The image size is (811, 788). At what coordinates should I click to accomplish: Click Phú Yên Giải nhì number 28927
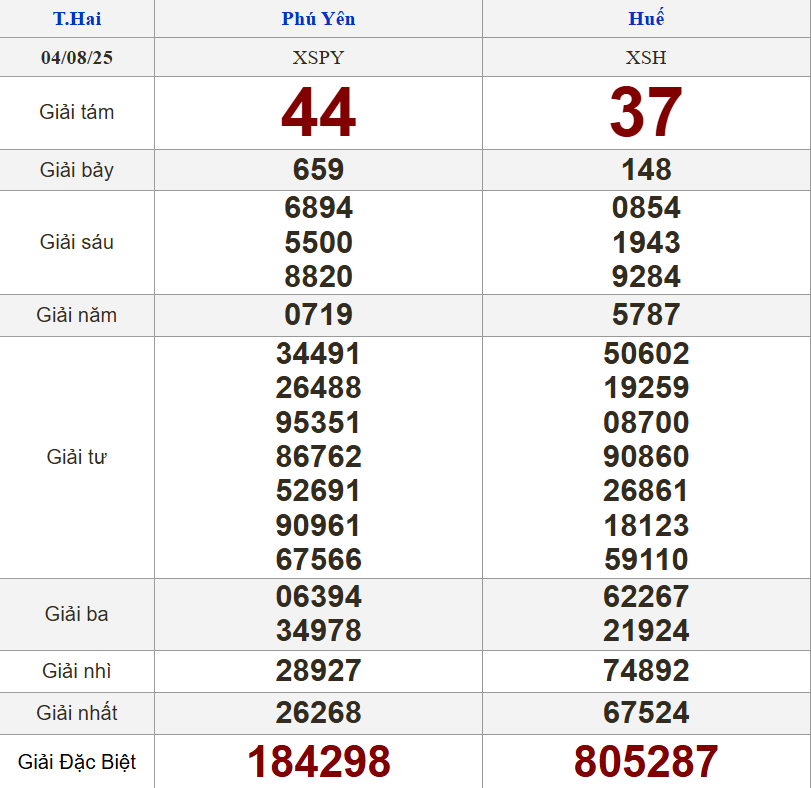click(318, 671)
